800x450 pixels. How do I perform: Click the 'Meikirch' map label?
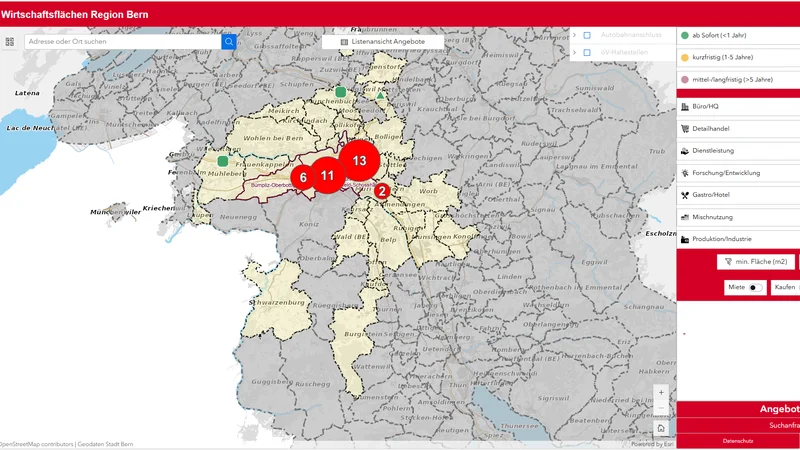click(x=284, y=111)
